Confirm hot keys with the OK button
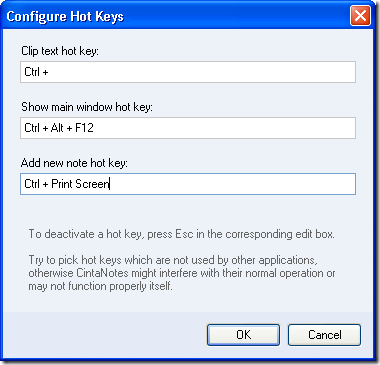 [x=243, y=335]
